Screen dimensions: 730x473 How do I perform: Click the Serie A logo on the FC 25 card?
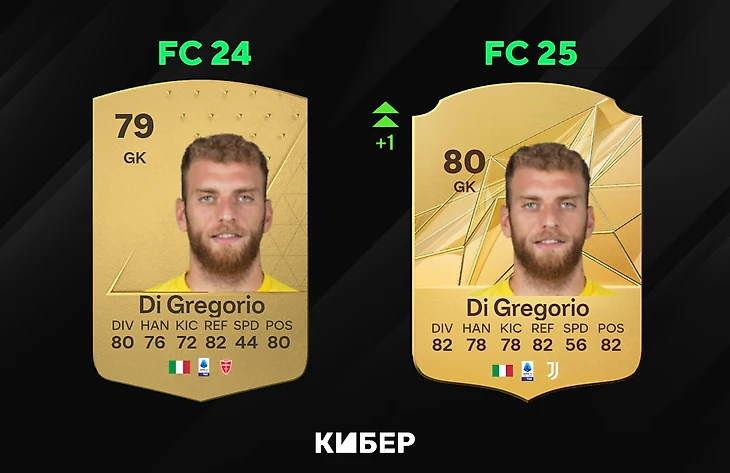point(527,371)
